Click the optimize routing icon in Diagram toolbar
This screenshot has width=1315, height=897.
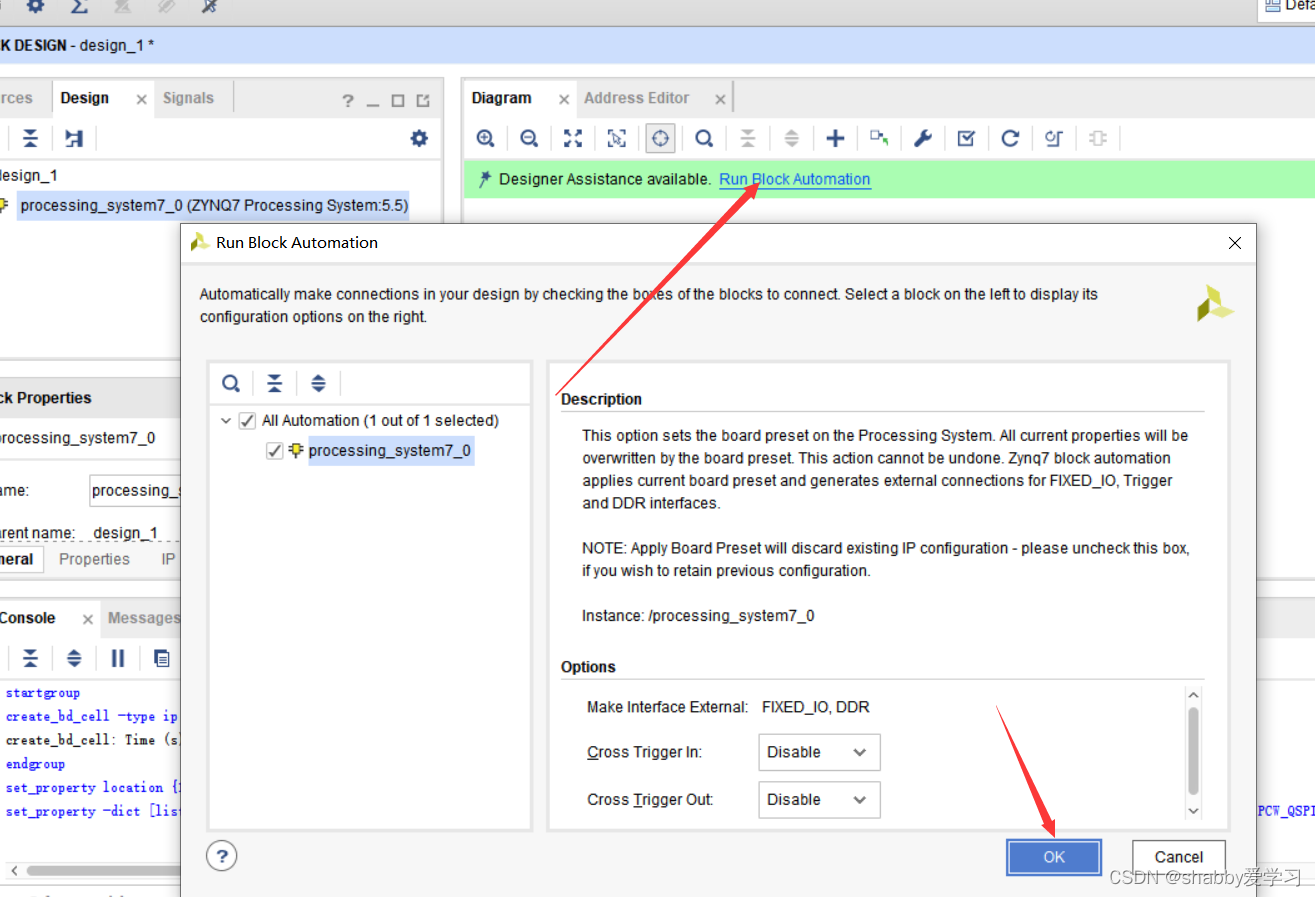pyautogui.click(x=1053, y=138)
